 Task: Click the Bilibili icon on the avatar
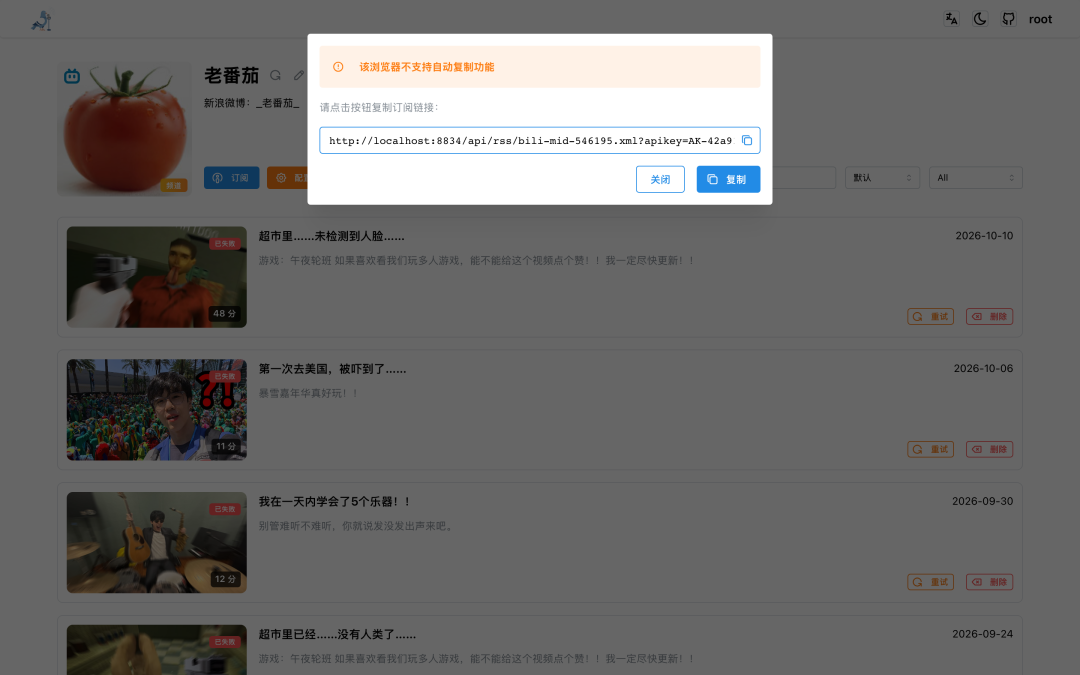pyautogui.click(x=72, y=76)
